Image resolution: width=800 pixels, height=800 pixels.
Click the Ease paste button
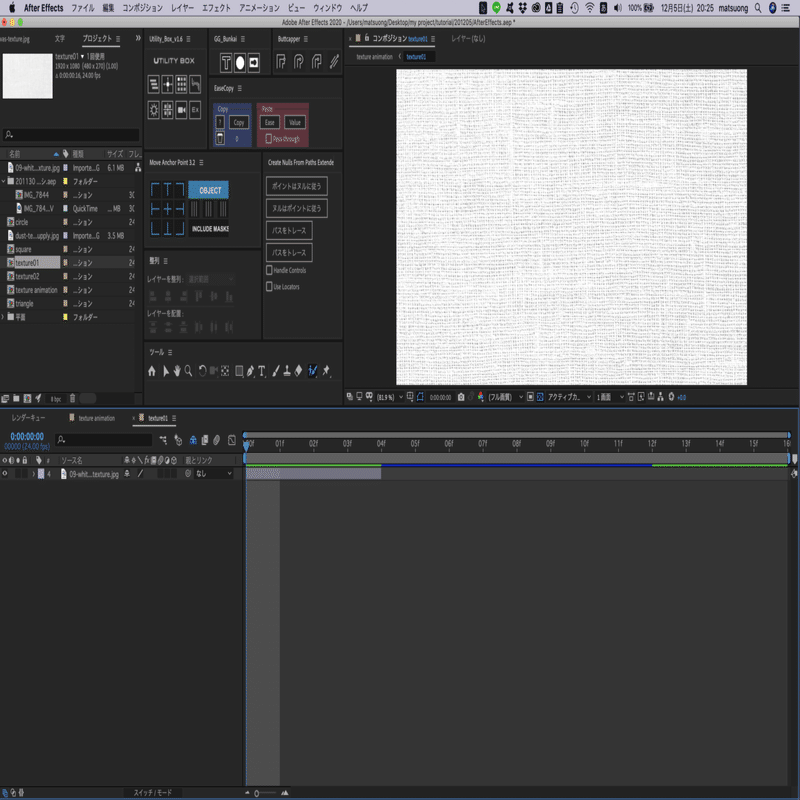(269, 122)
